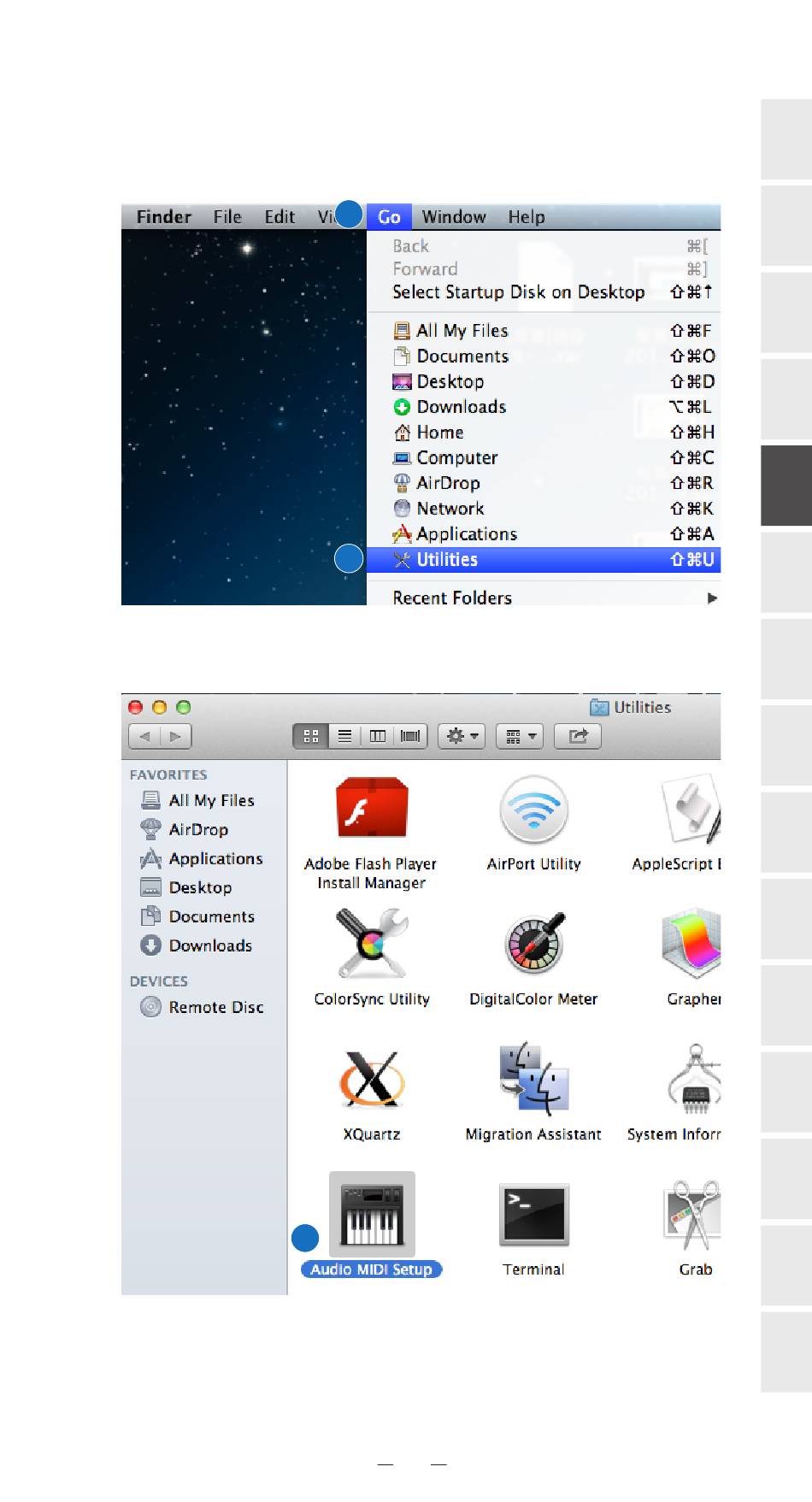Select Remote Disc under Devices

(x=203, y=1007)
